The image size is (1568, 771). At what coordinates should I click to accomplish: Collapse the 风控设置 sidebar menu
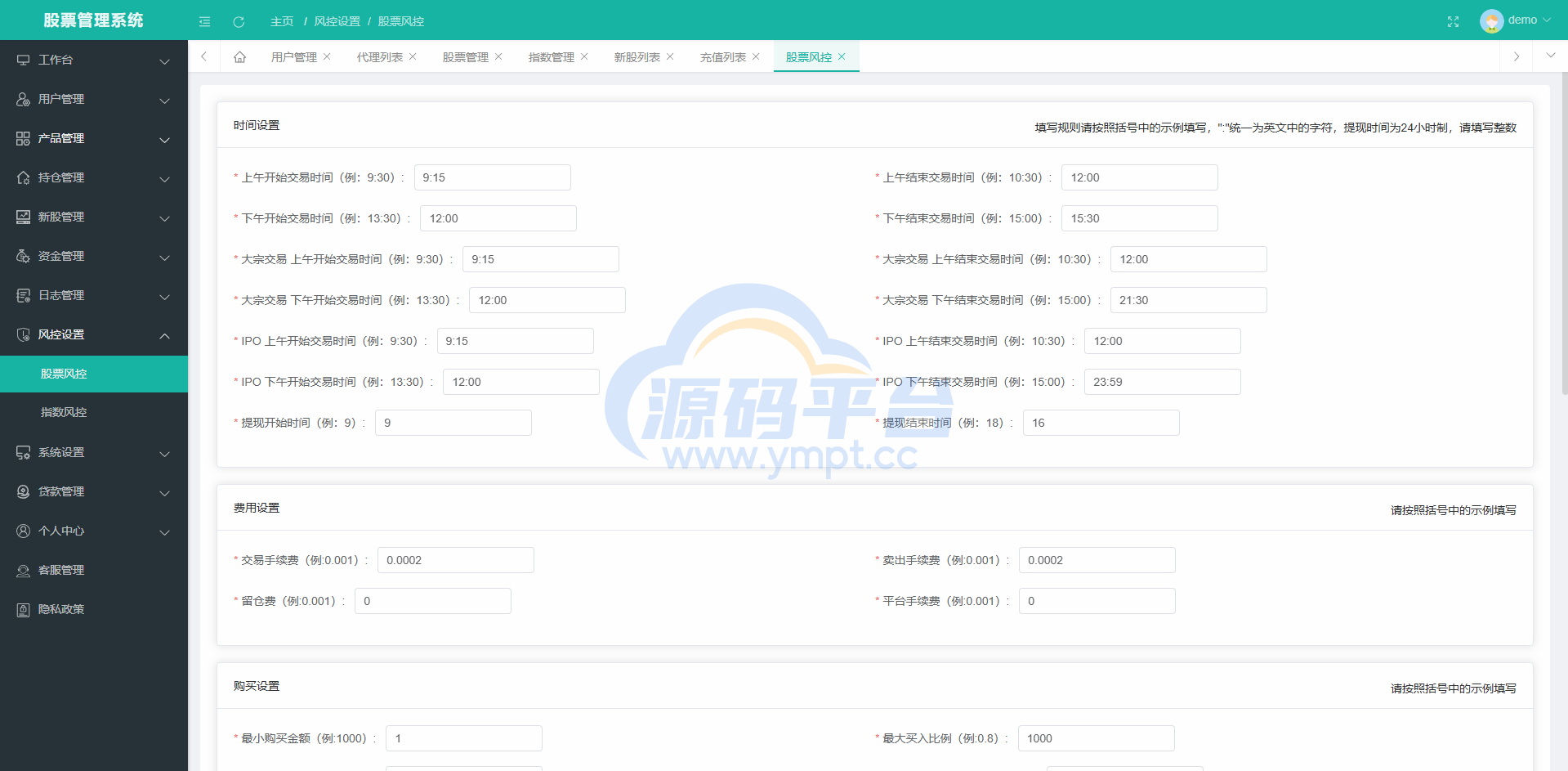pos(94,334)
